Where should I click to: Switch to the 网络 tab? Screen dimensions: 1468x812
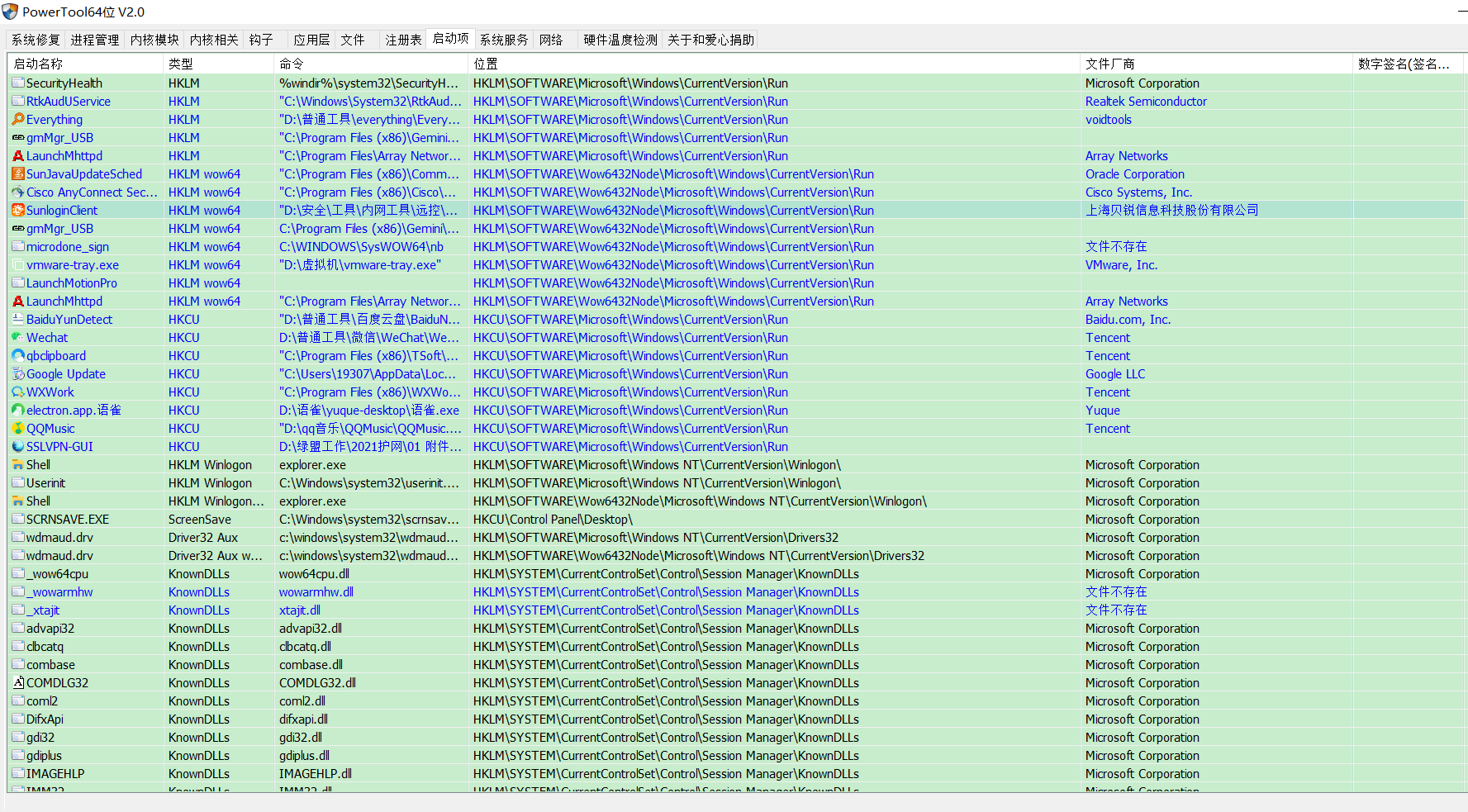click(555, 40)
